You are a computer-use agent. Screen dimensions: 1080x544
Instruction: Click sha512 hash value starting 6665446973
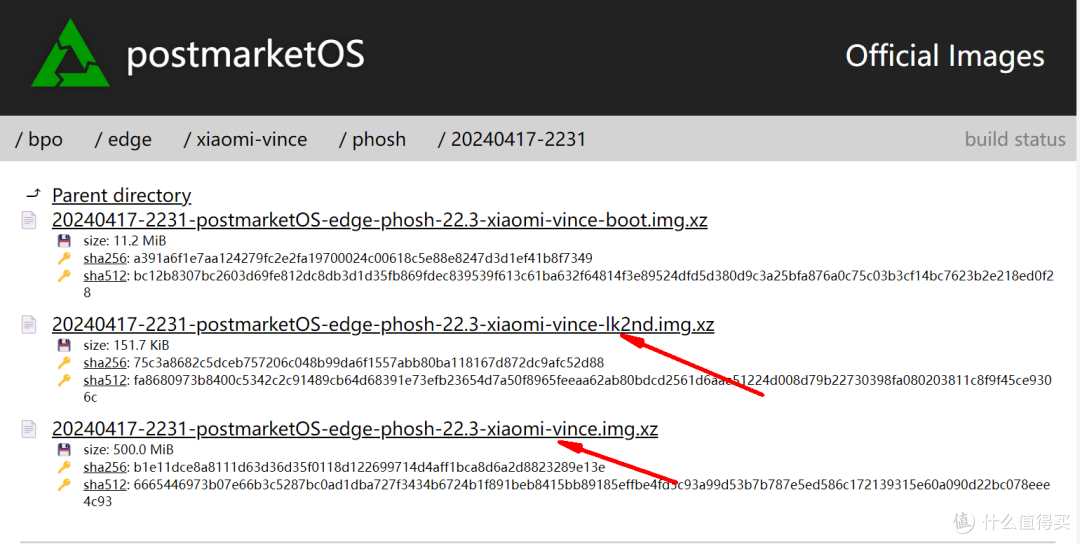tap(567, 492)
